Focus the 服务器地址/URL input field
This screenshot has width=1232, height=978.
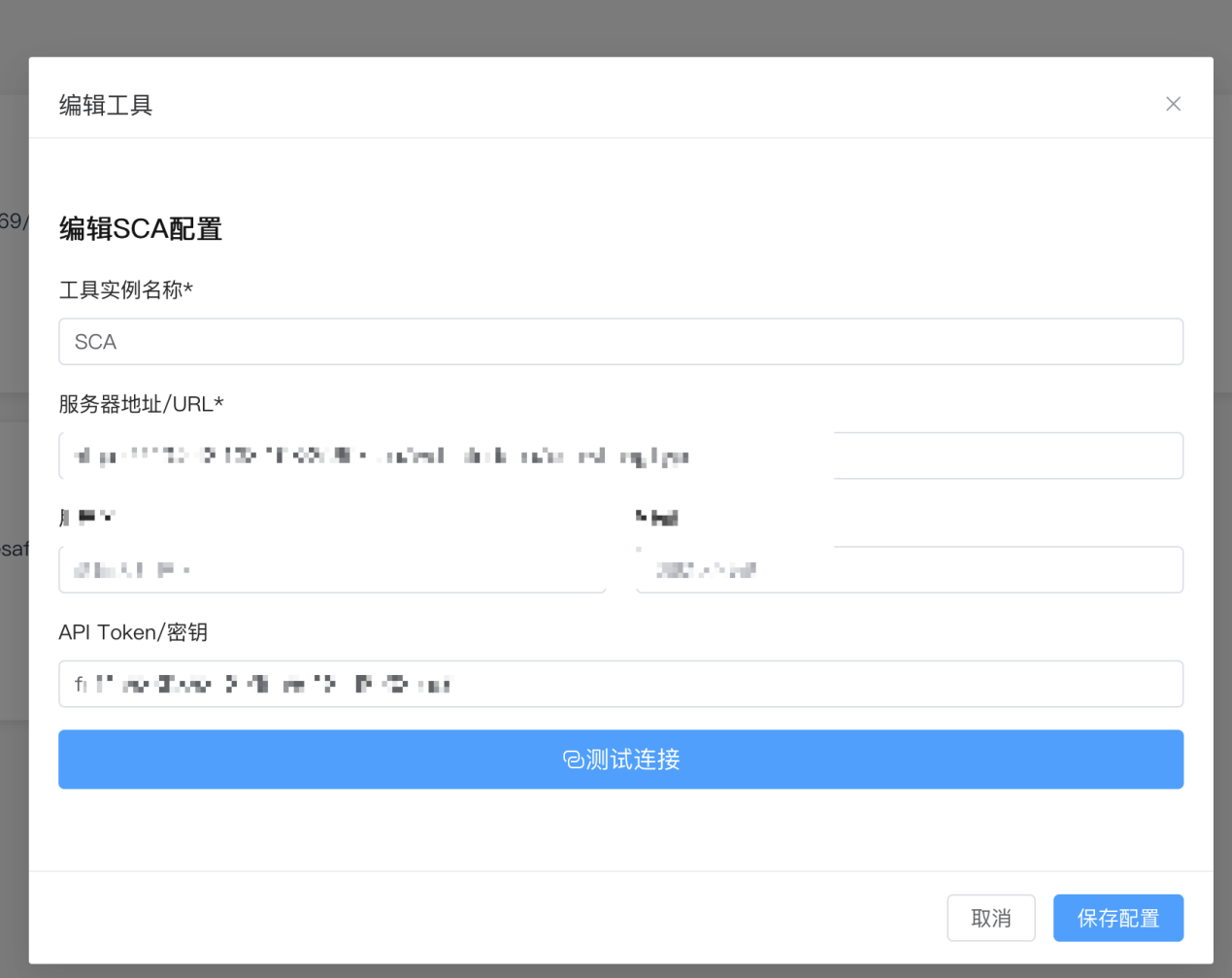[x=620, y=455]
